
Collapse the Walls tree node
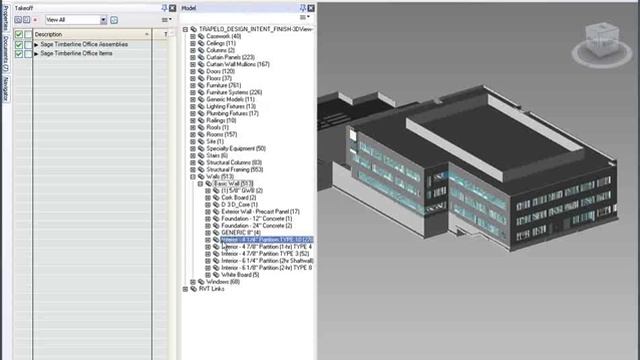[x=193, y=177]
